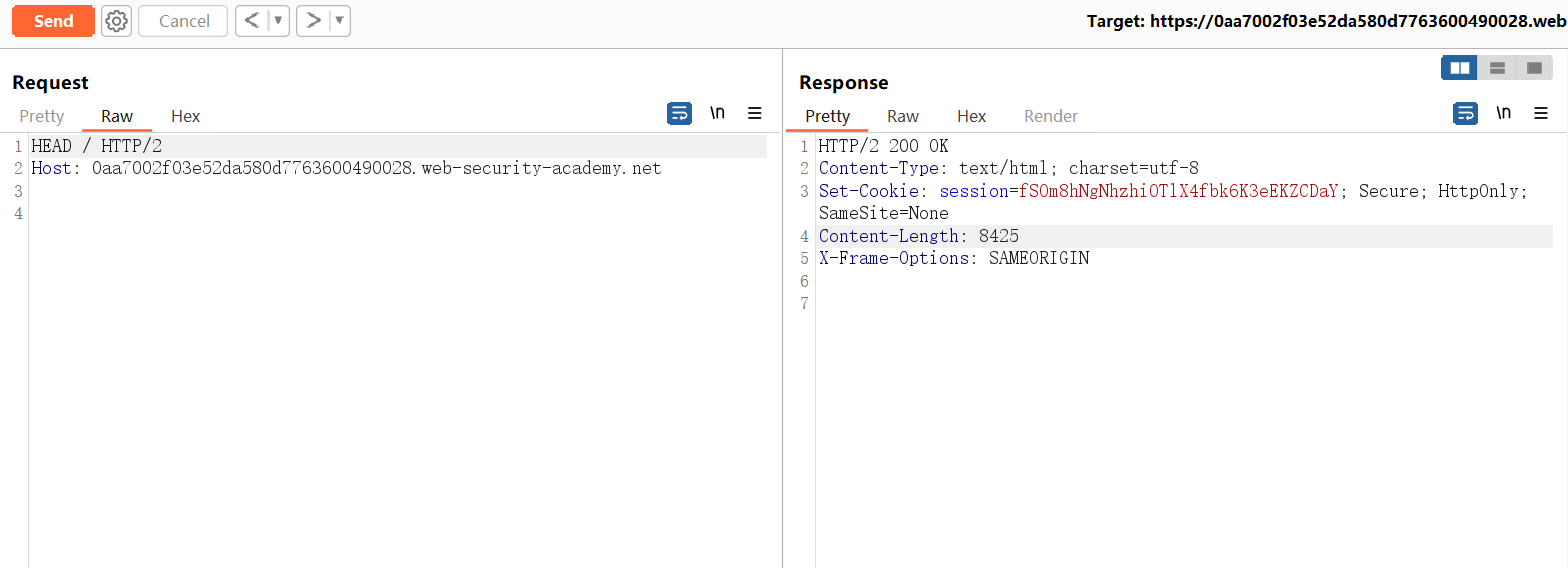Click the HEAD request line in editor

96,146
